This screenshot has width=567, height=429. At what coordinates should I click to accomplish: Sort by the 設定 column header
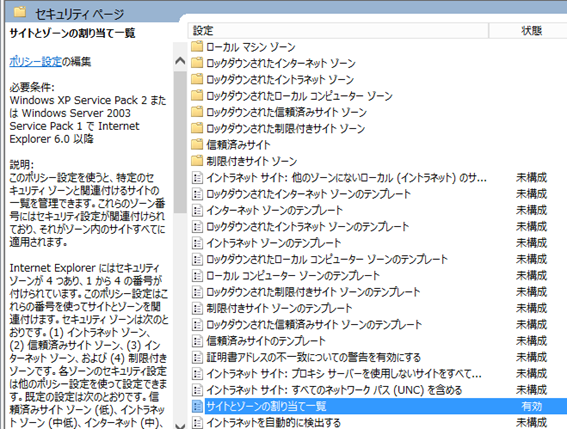(x=338, y=31)
